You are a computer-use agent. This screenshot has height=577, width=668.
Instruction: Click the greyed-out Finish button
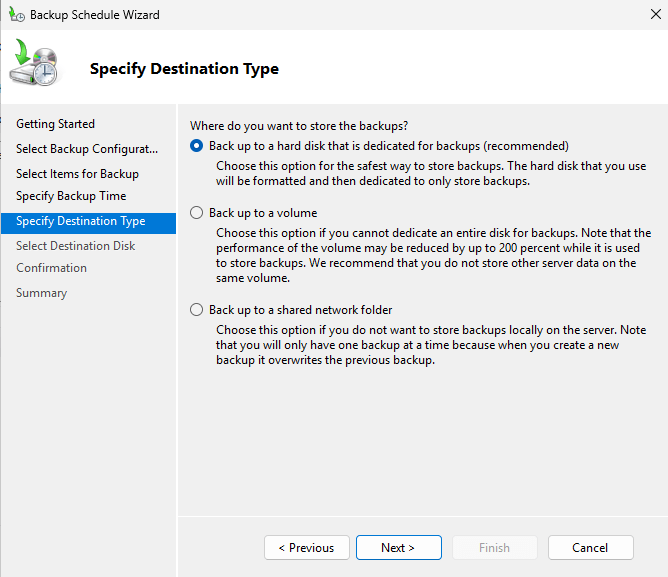494,548
